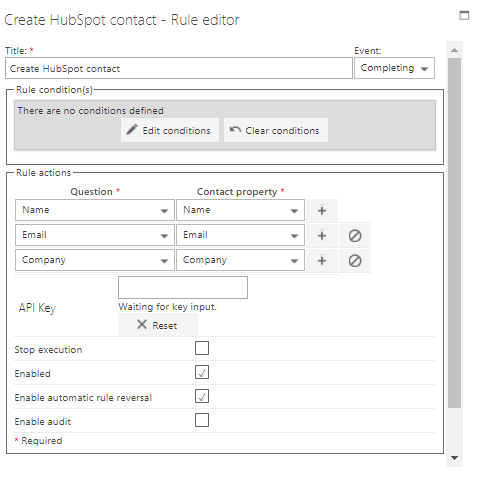Click the 'Enable audit' label

(x=43, y=422)
